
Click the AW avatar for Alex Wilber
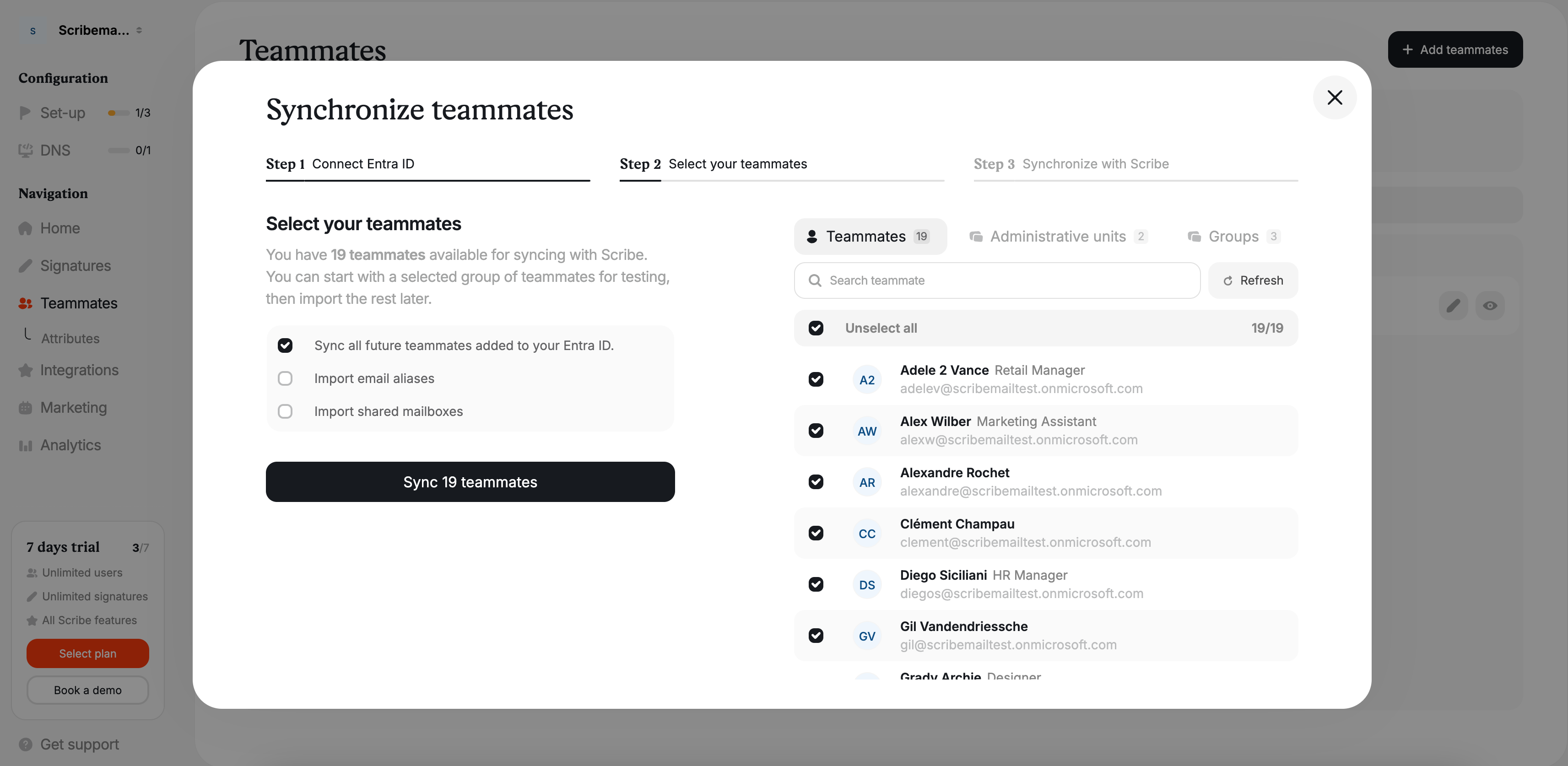click(867, 431)
